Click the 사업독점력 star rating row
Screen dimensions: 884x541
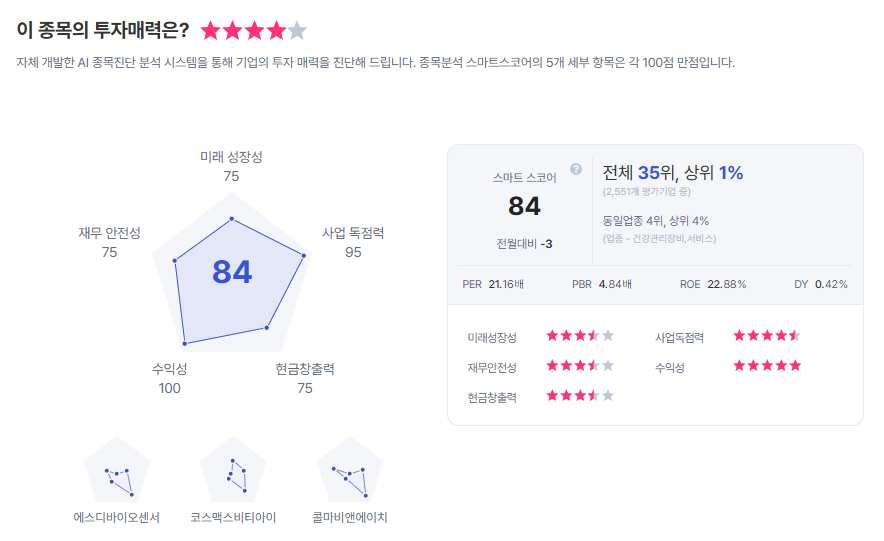tap(767, 336)
